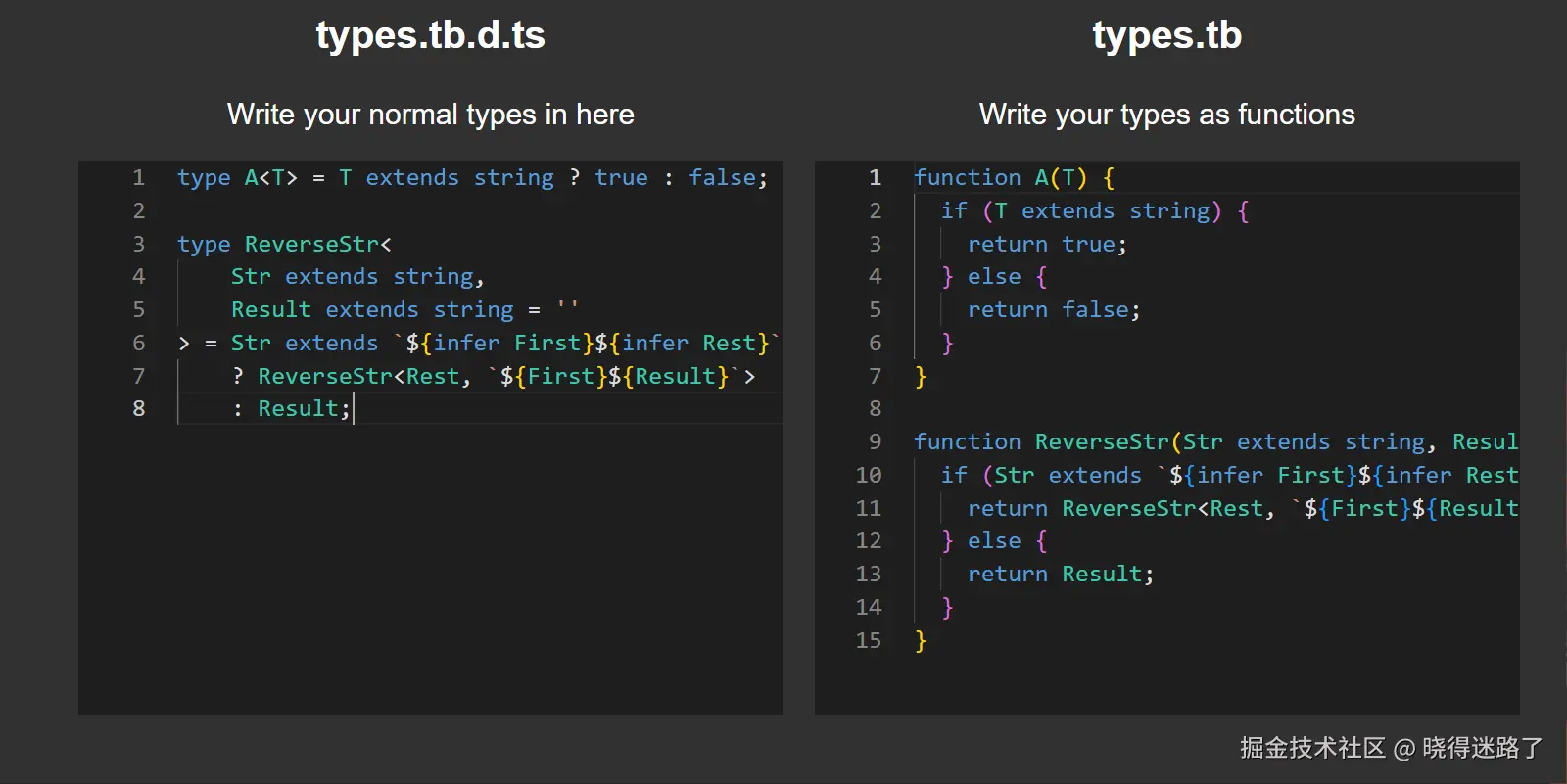Click ': Result;' line in left editor
The width and height of the screenshot is (1567, 784).
click(x=292, y=409)
